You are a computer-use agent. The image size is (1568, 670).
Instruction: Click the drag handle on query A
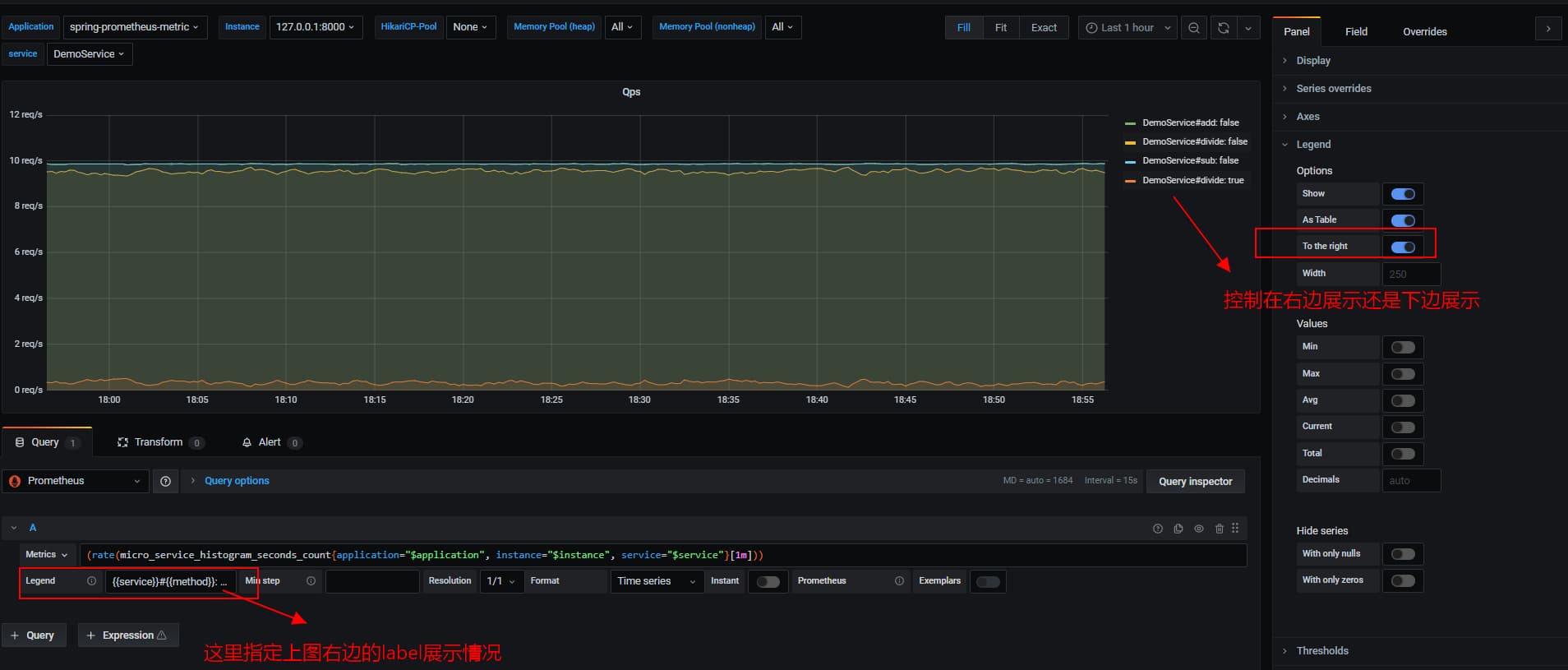click(x=1235, y=529)
